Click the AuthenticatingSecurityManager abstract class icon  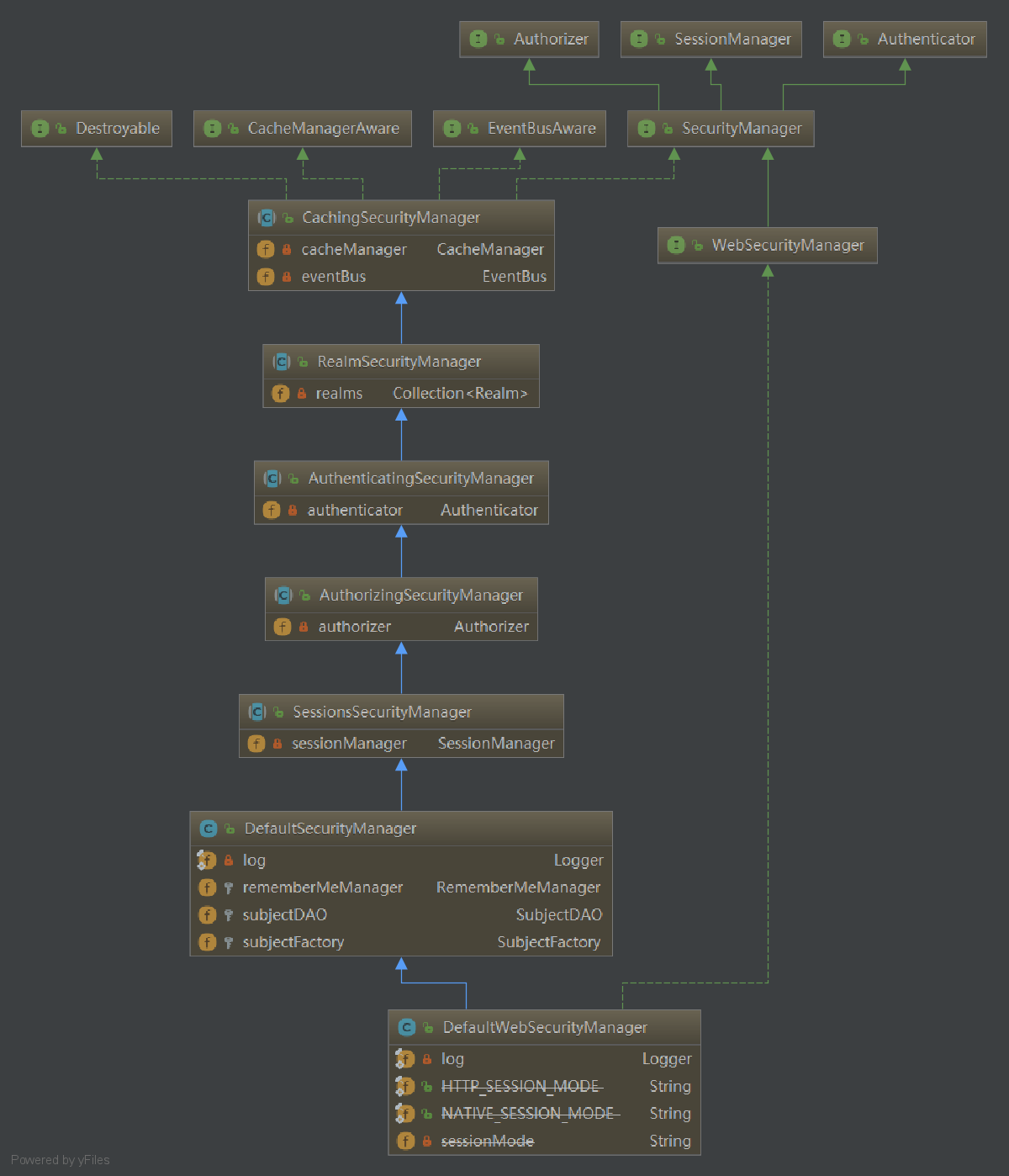[x=272, y=478]
